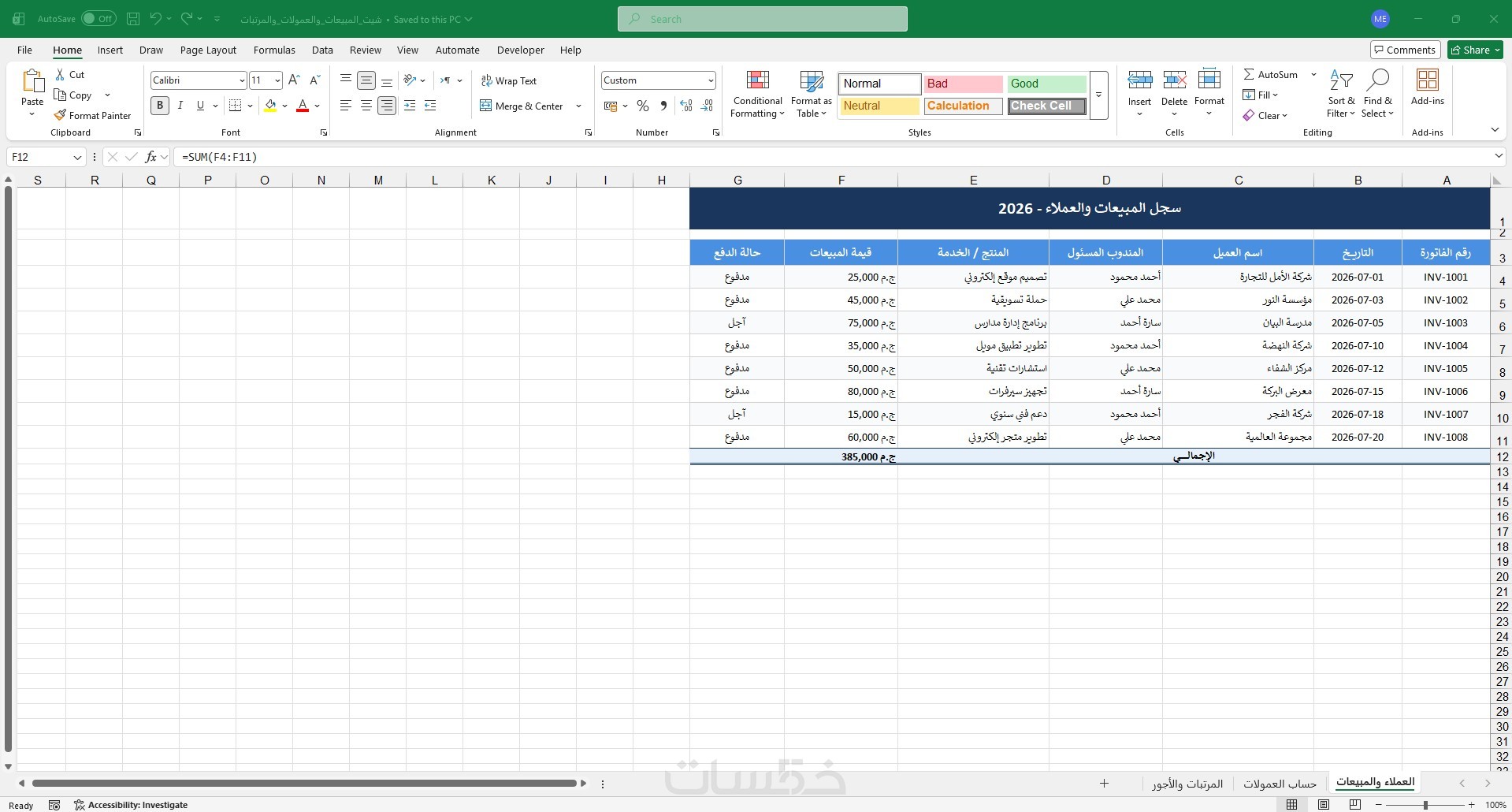The height and width of the screenshot is (812, 1512).
Task: Switch to the Insert ribbon tab
Action: pyautogui.click(x=110, y=50)
